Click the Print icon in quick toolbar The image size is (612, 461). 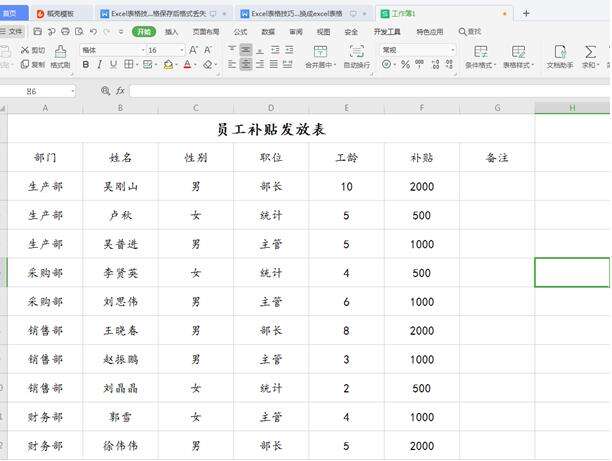click(65, 32)
